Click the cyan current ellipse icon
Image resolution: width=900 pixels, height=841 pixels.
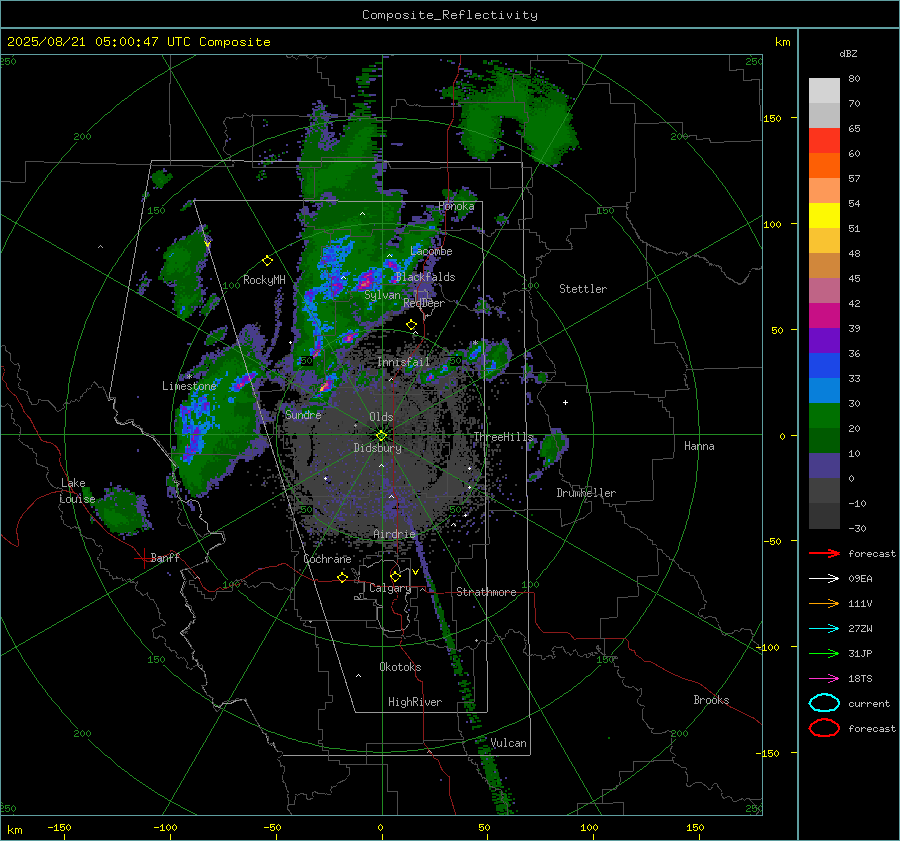(x=824, y=703)
